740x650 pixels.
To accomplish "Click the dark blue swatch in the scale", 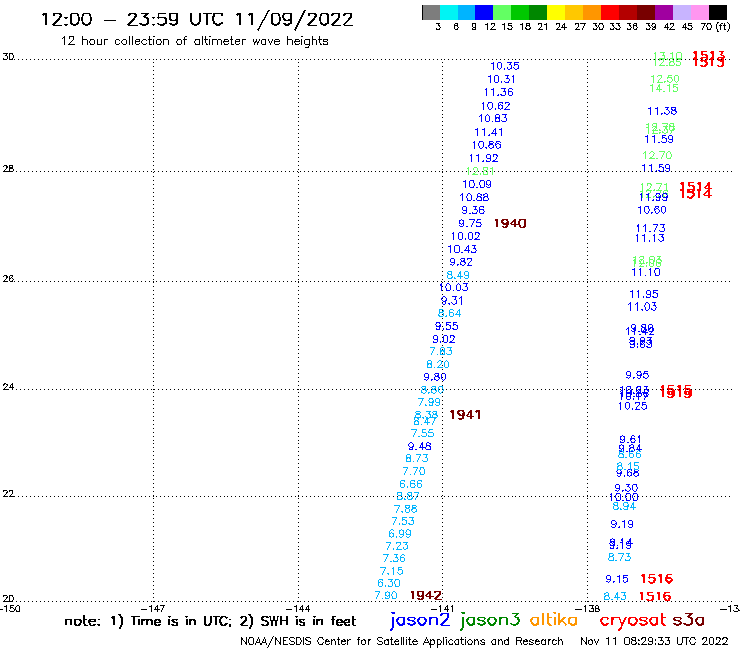I will click(x=484, y=13).
